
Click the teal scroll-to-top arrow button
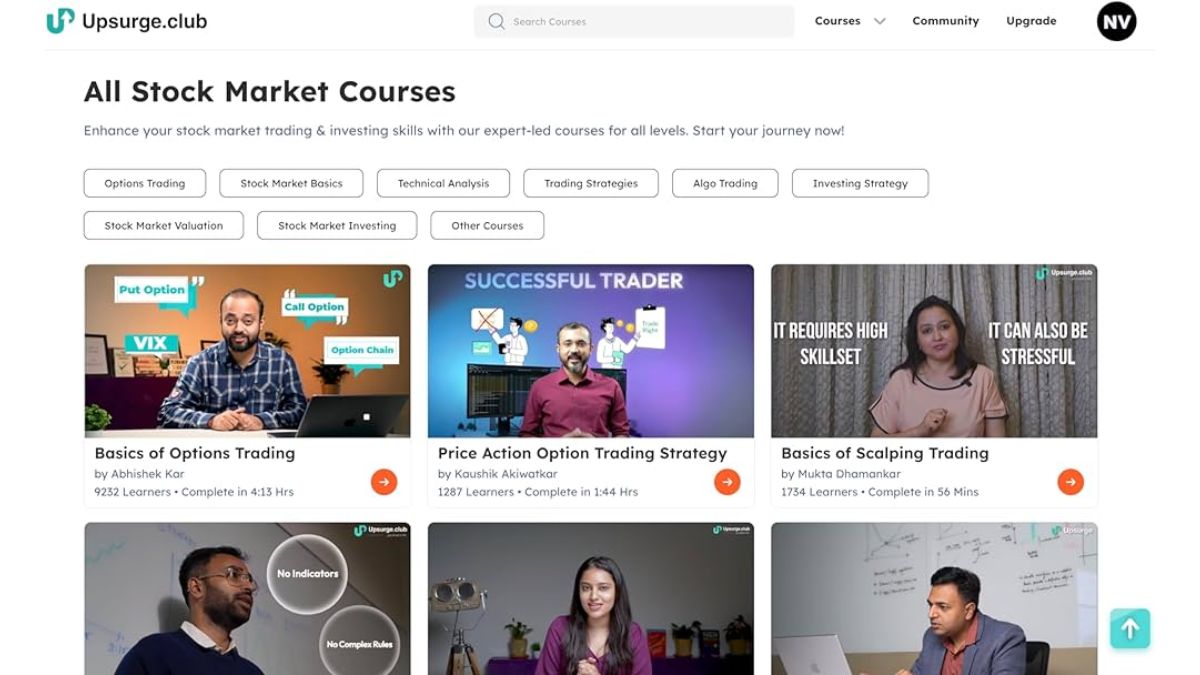point(1130,629)
